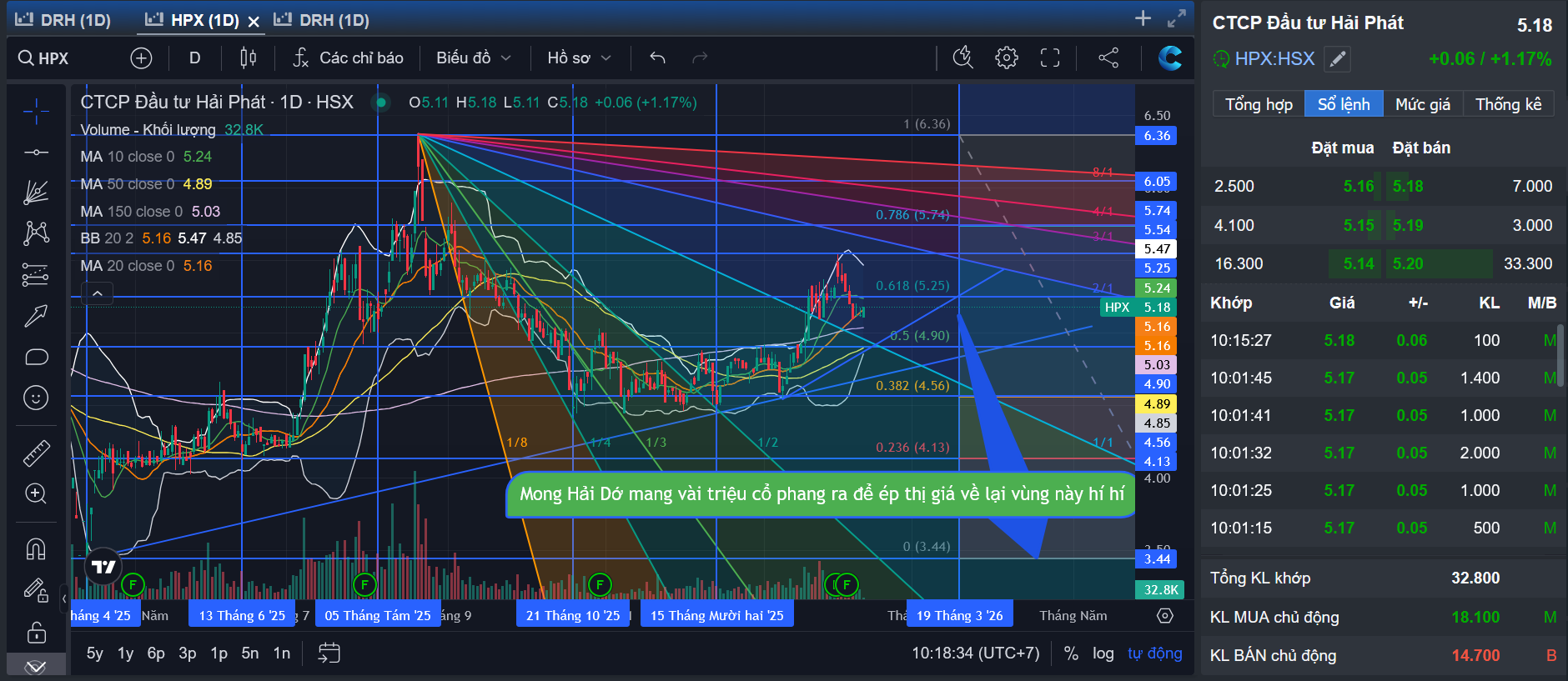Viewport: 1568px width, 681px height.
Task: Activate the zoom in magnifier tool
Action: pos(36,493)
